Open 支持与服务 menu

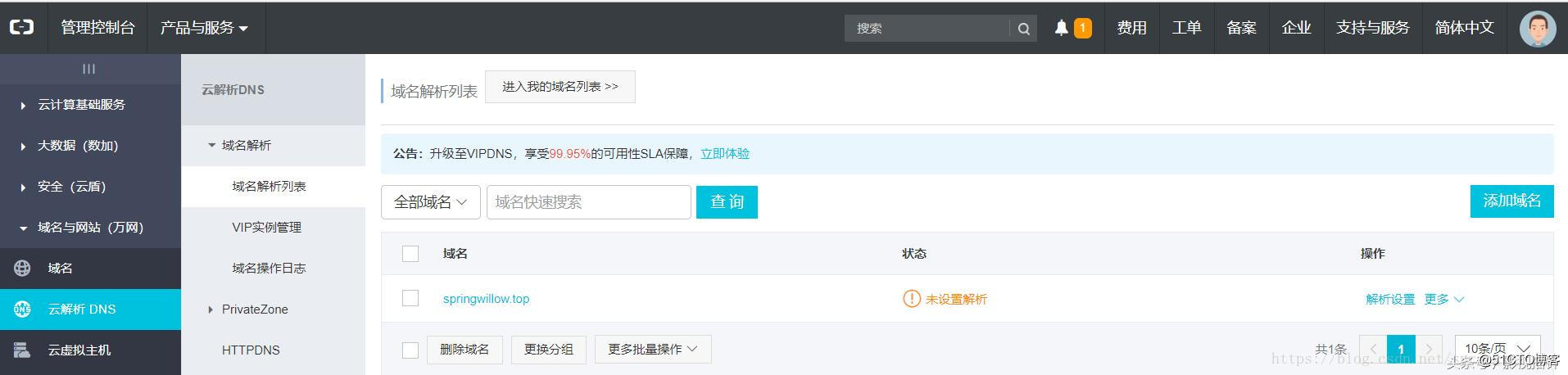(1373, 28)
